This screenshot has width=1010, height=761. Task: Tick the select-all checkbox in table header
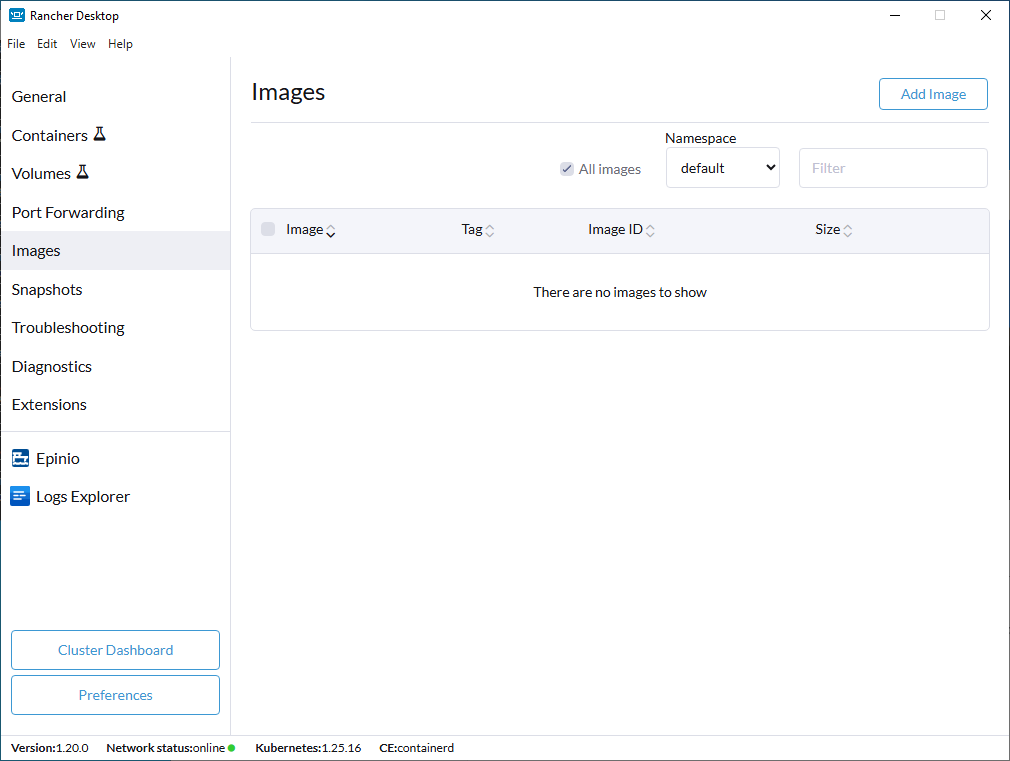coord(268,229)
